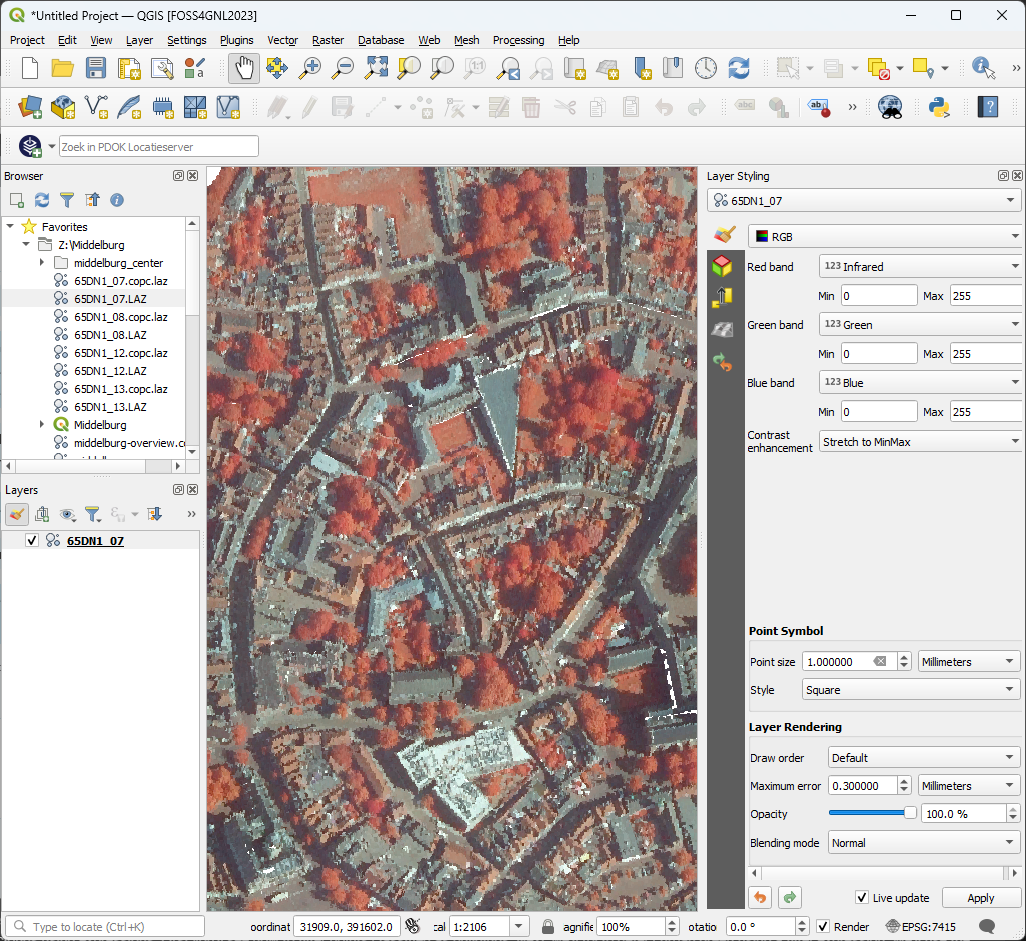This screenshot has width=1026, height=941.
Task: Open Layer Styling panel brush icon in Layers
Action: click(x=17, y=514)
